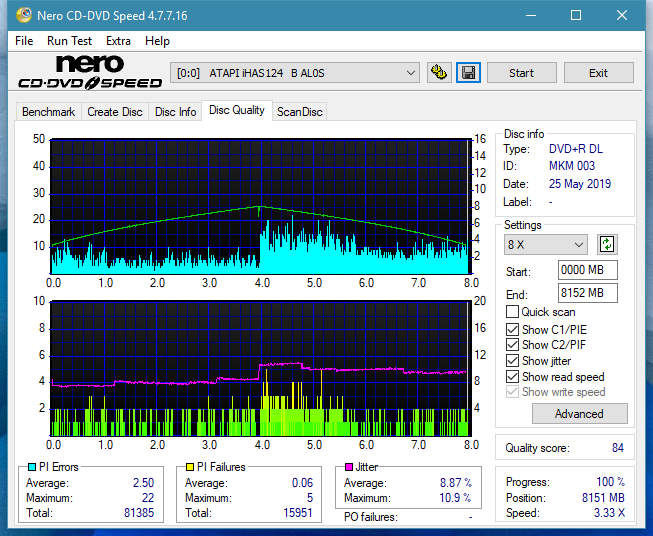Click the cyan PI Errors legend swatch
Viewport: 653px width, 536px height.
click(32, 467)
